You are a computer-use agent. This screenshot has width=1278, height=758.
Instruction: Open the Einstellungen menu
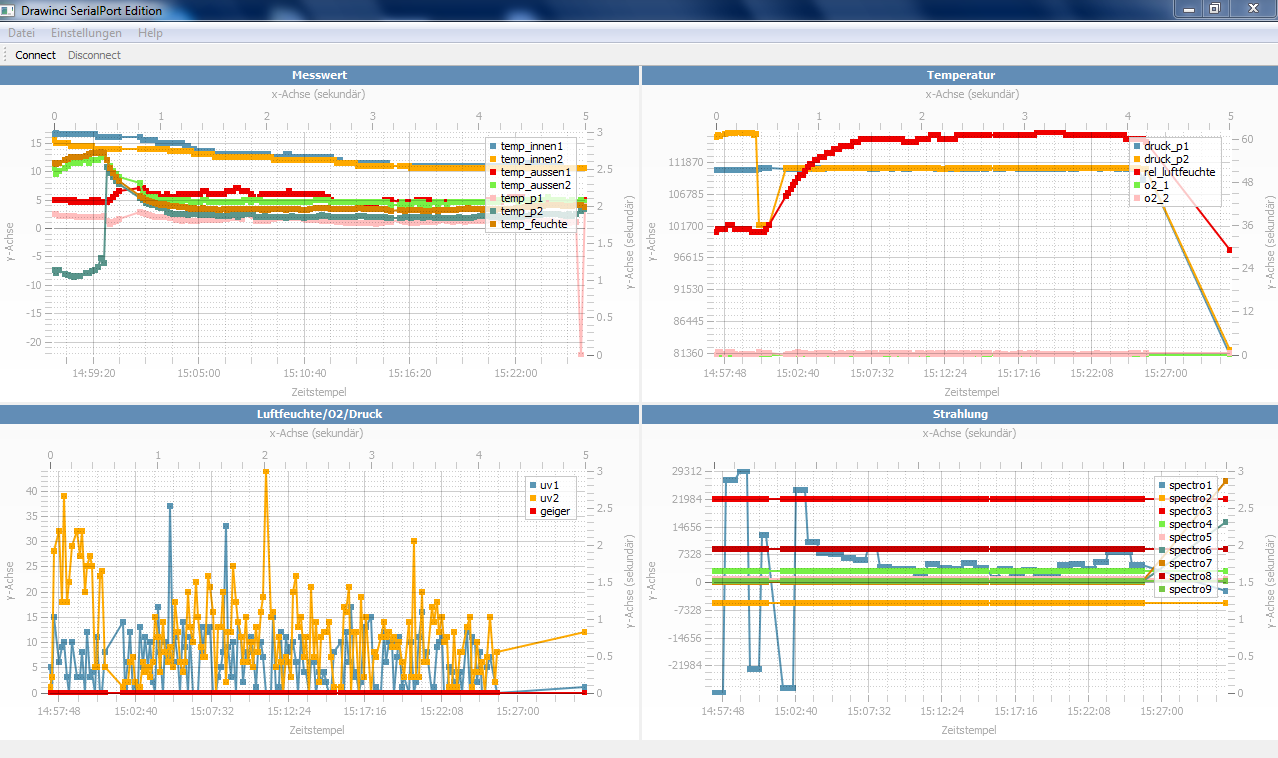(x=86, y=33)
